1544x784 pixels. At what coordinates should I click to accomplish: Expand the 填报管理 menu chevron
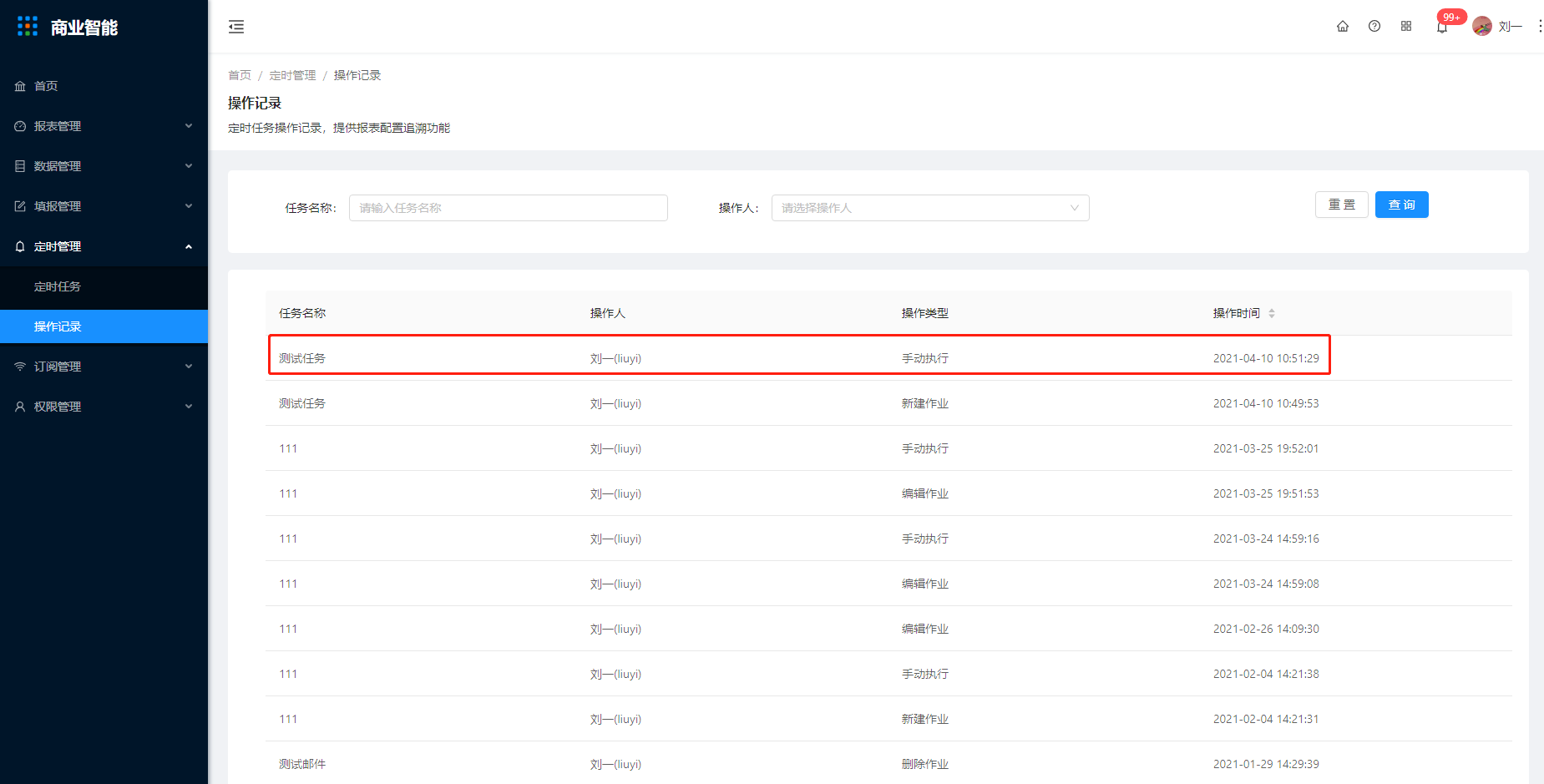point(189,206)
